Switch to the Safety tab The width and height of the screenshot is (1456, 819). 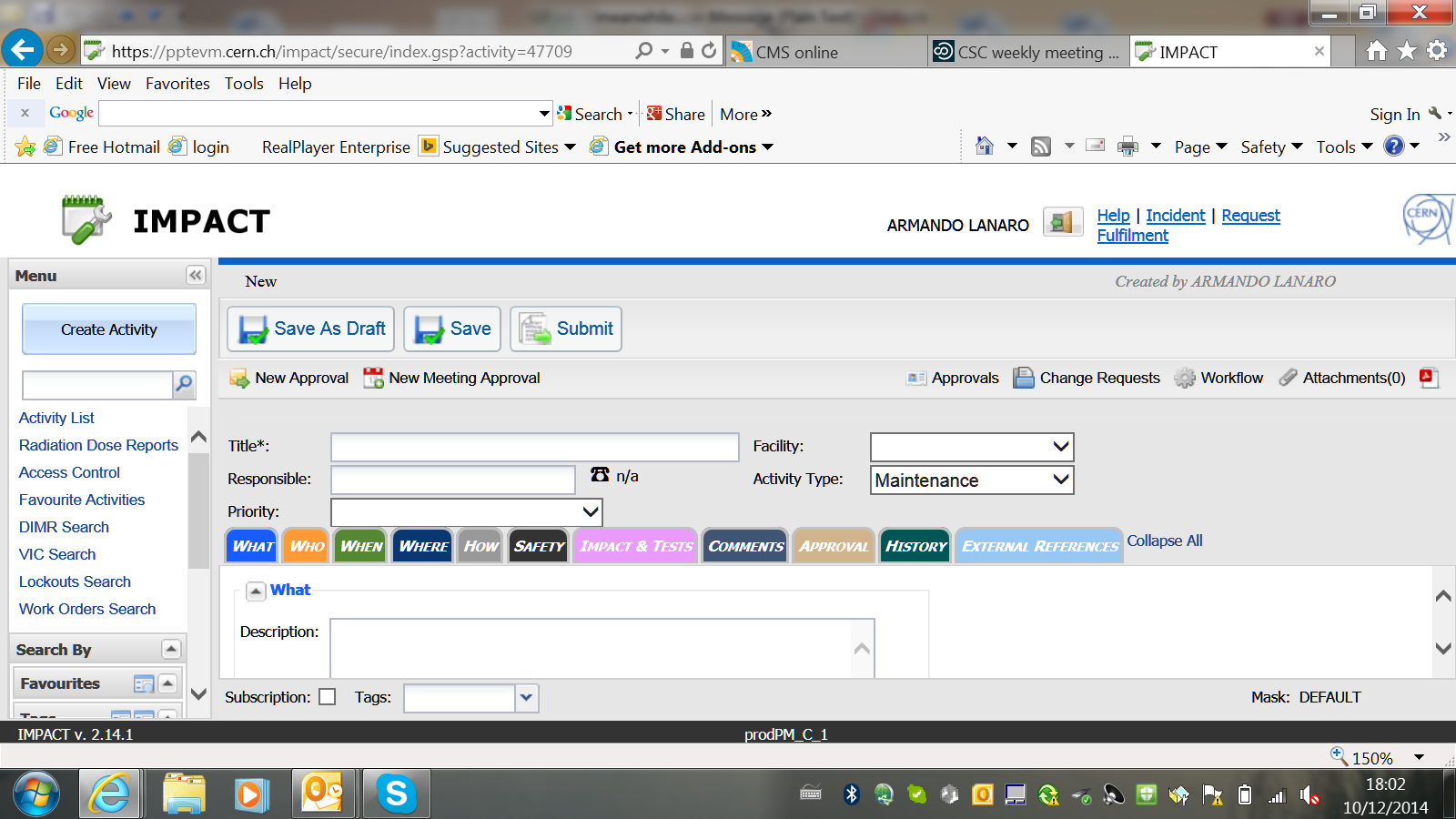[539, 546]
